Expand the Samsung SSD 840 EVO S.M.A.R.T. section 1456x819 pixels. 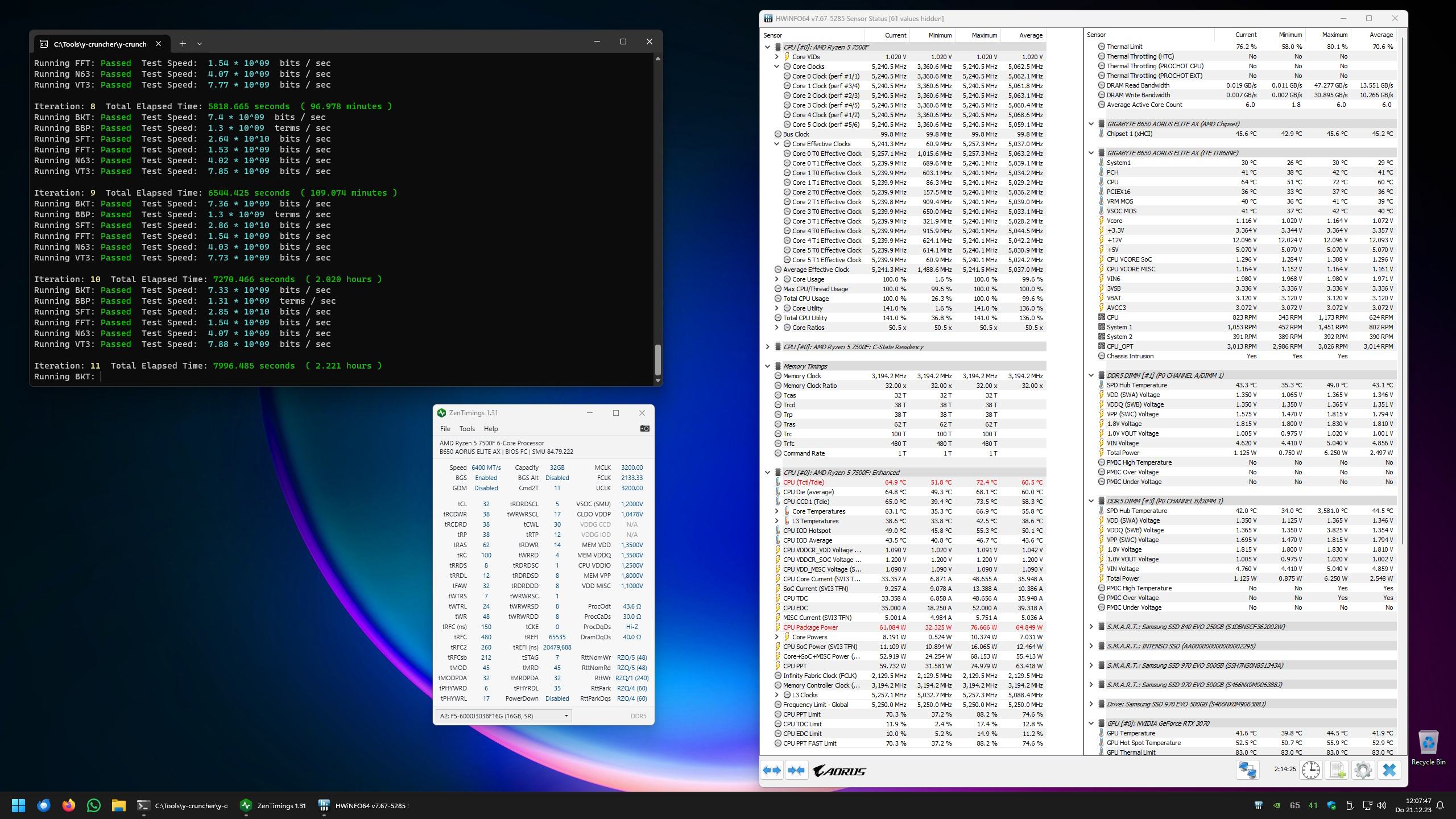[1091, 627]
